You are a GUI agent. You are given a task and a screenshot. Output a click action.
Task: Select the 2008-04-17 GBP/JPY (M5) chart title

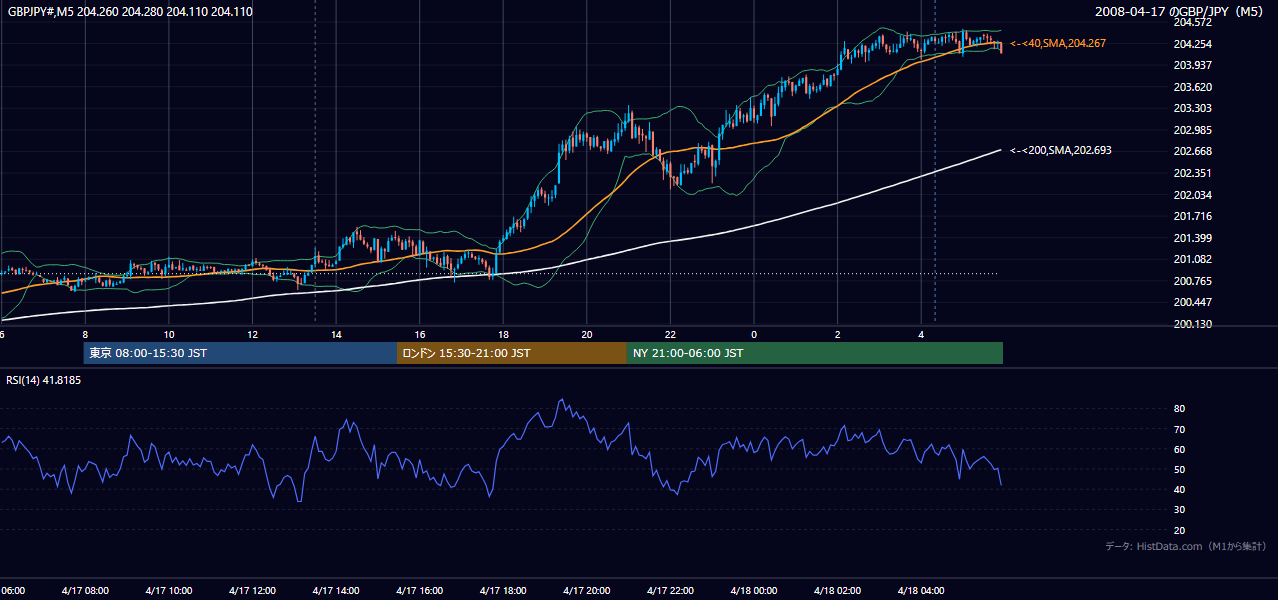click(x=1180, y=12)
